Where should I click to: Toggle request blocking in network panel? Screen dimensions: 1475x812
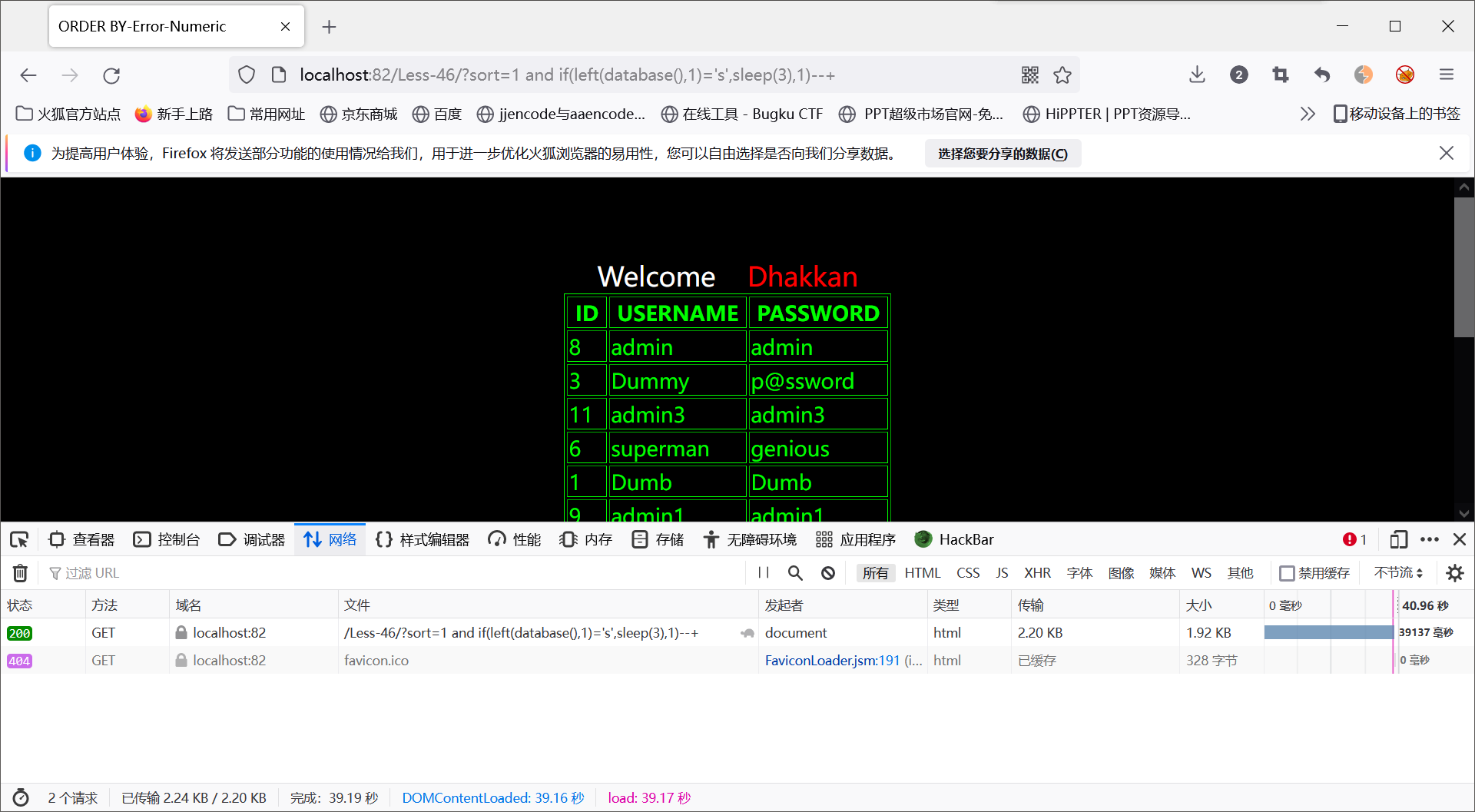click(827, 573)
